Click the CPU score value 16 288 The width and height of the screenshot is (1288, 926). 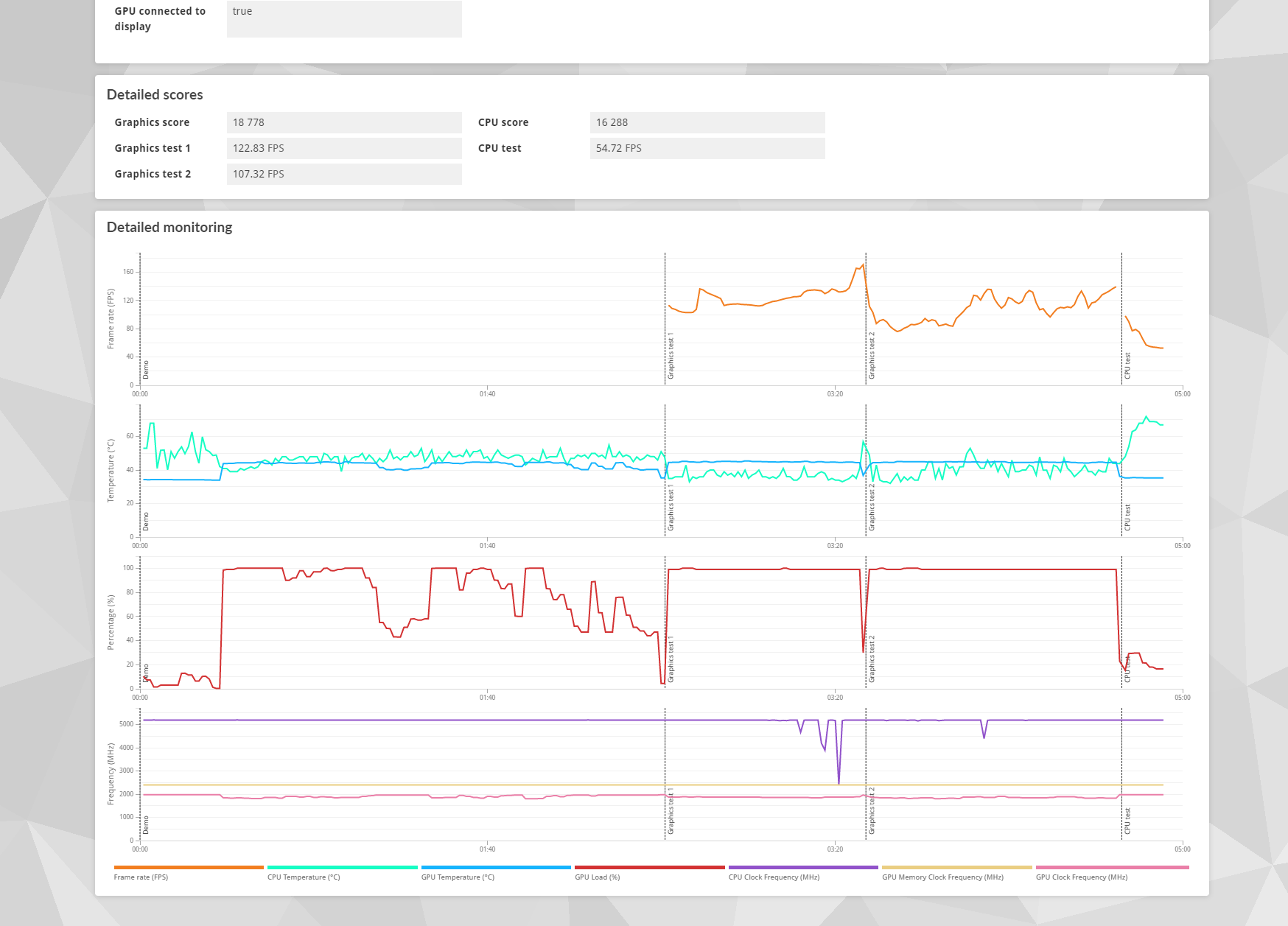[707, 122]
